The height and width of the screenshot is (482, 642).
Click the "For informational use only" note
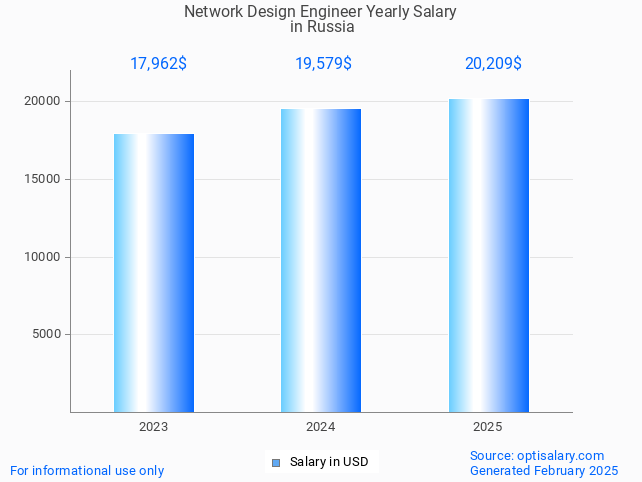87,471
